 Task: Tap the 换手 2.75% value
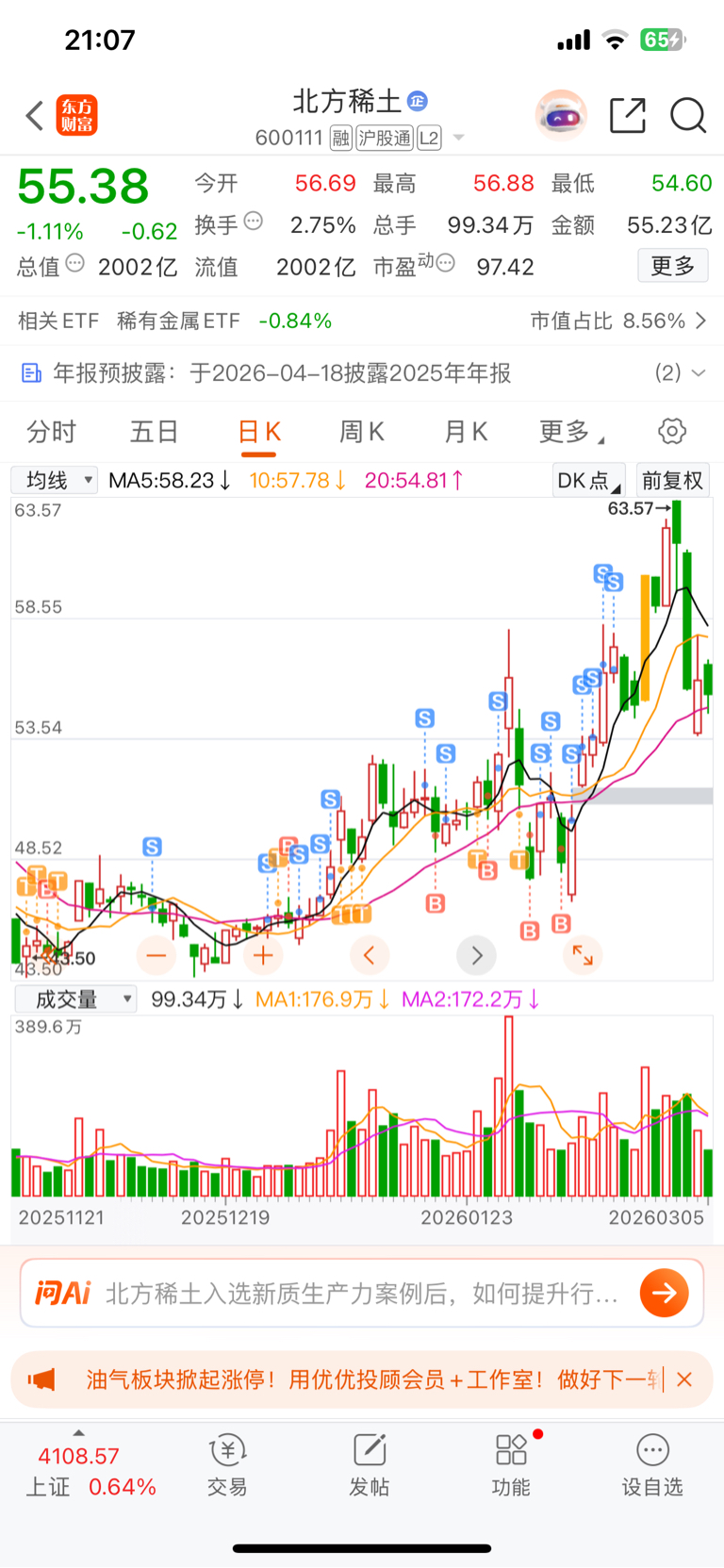click(322, 225)
